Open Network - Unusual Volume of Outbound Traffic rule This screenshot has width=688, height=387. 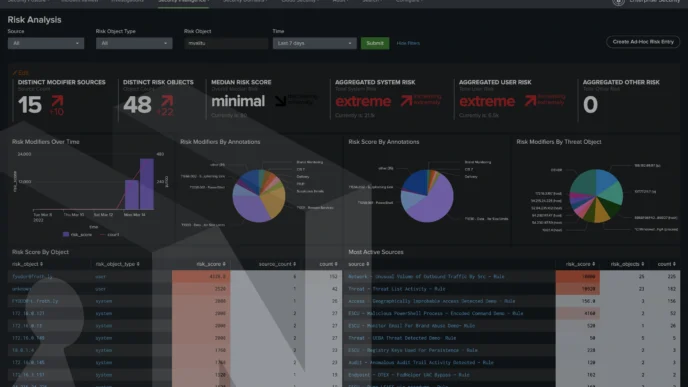(426, 277)
